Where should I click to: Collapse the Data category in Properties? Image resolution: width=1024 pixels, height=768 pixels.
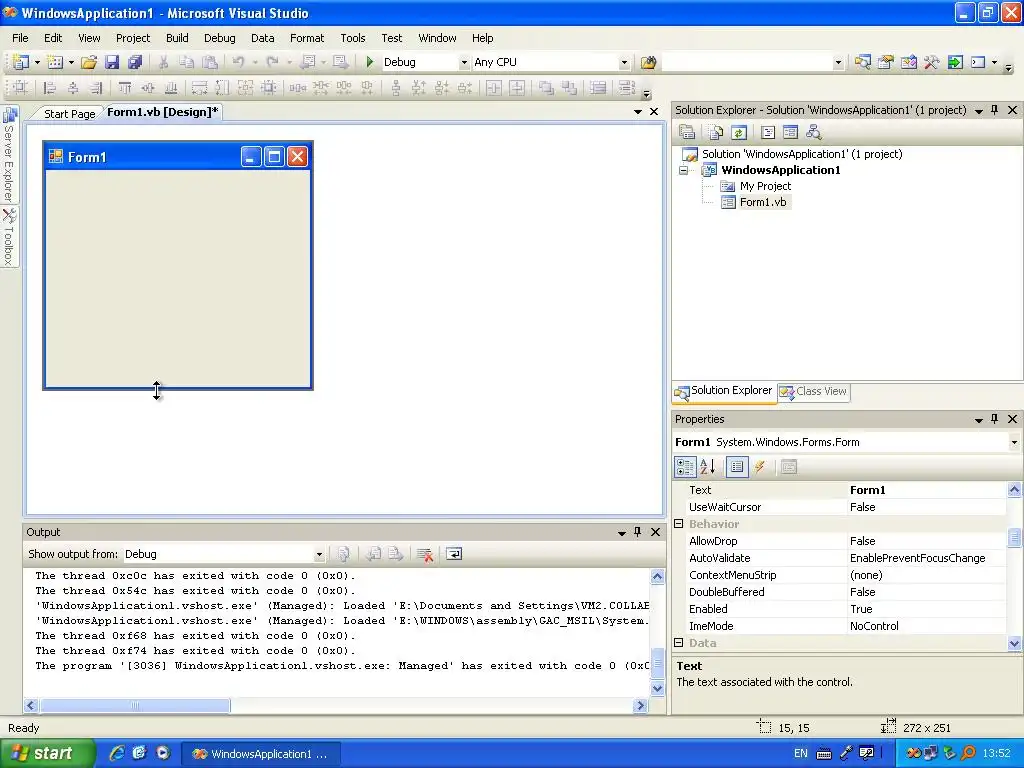[x=679, y=643]
